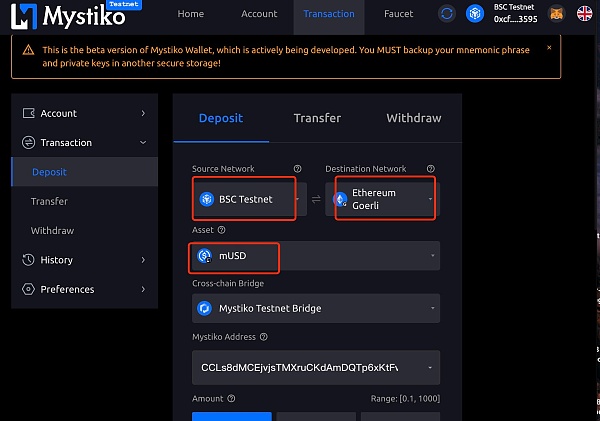Open Cross-chain Bridge dropdown
The height and width of the screenshot is (421, 600).
pyautogui.click(x=316, y=308)
